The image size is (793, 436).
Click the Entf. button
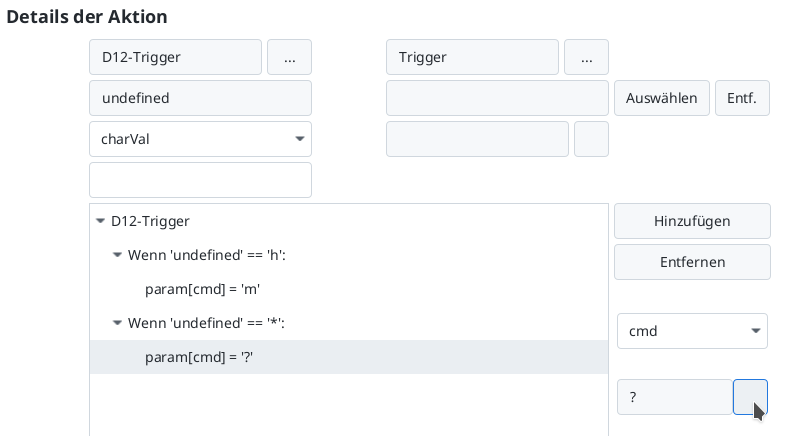tap(741, 98)
